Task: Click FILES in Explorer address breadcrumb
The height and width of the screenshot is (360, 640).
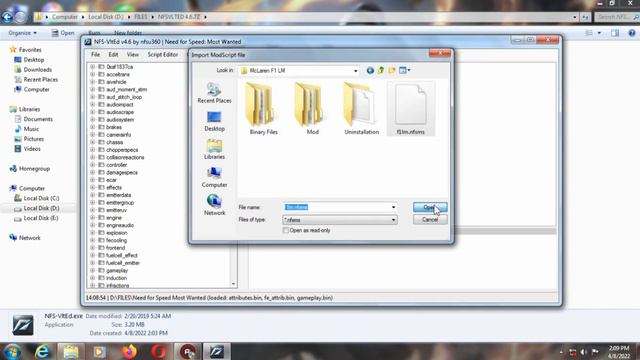Action: coord(141,17)
